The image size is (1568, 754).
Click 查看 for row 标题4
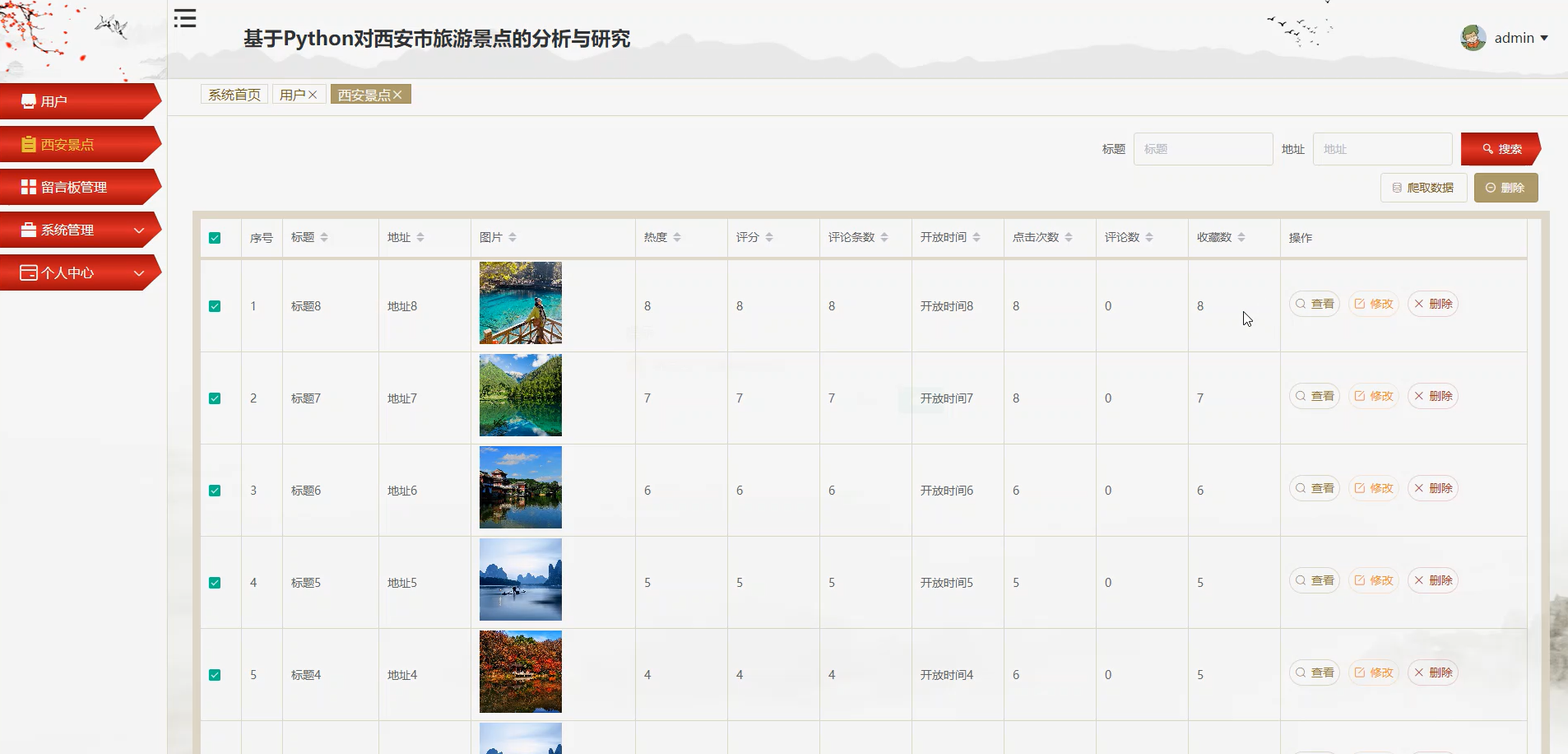click(1315, 673)
